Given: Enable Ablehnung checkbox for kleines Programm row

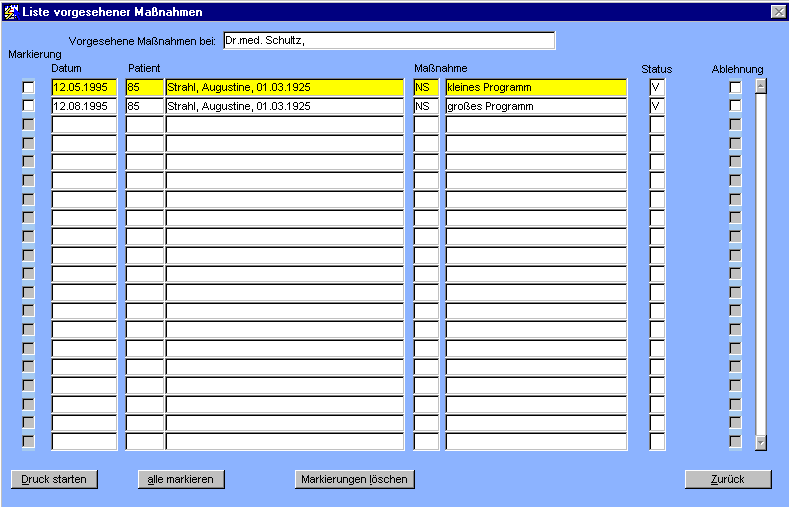Looking at the screenshot, I should click(x=735, y=88).
